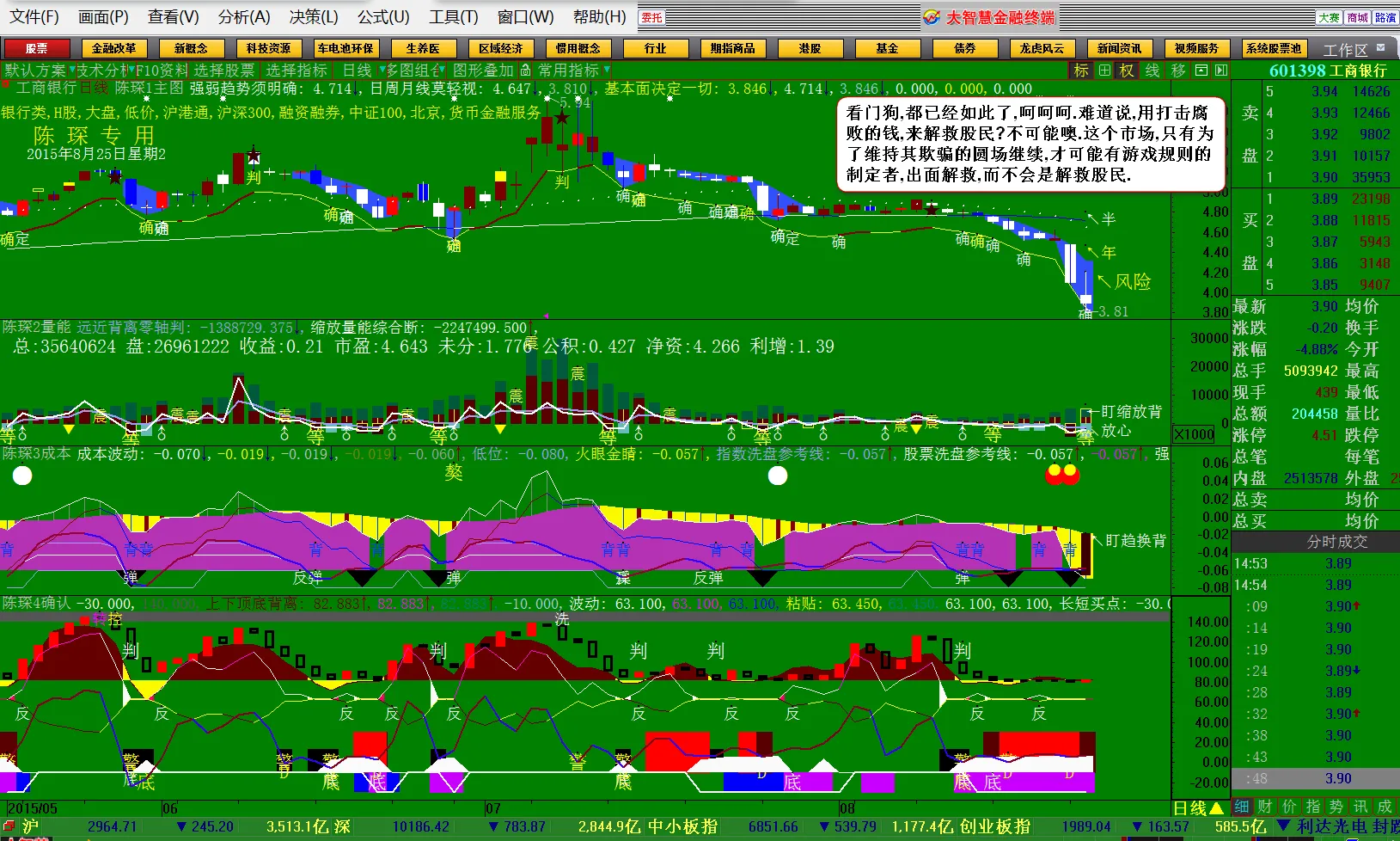Open the 文件(F) menu
The image size is (1400, 841).
click(34, 17)
